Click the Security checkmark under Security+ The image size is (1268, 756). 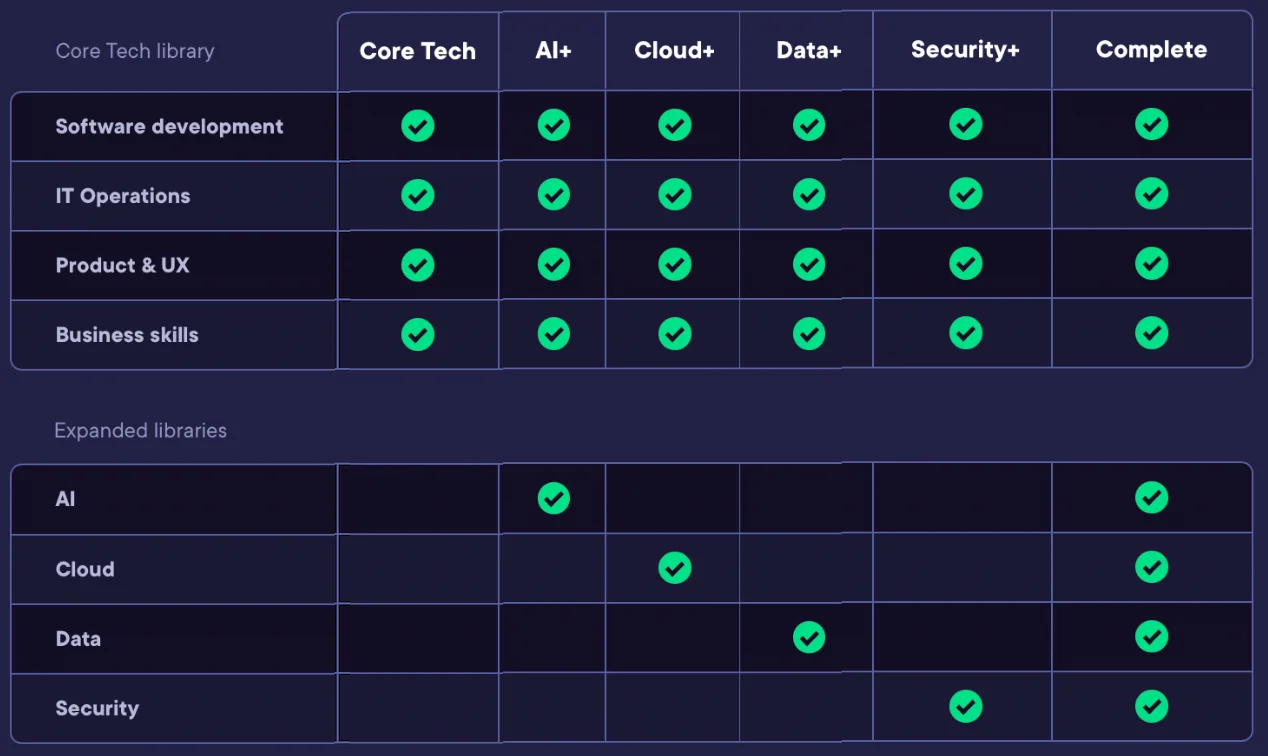click(x=965, y=706)
